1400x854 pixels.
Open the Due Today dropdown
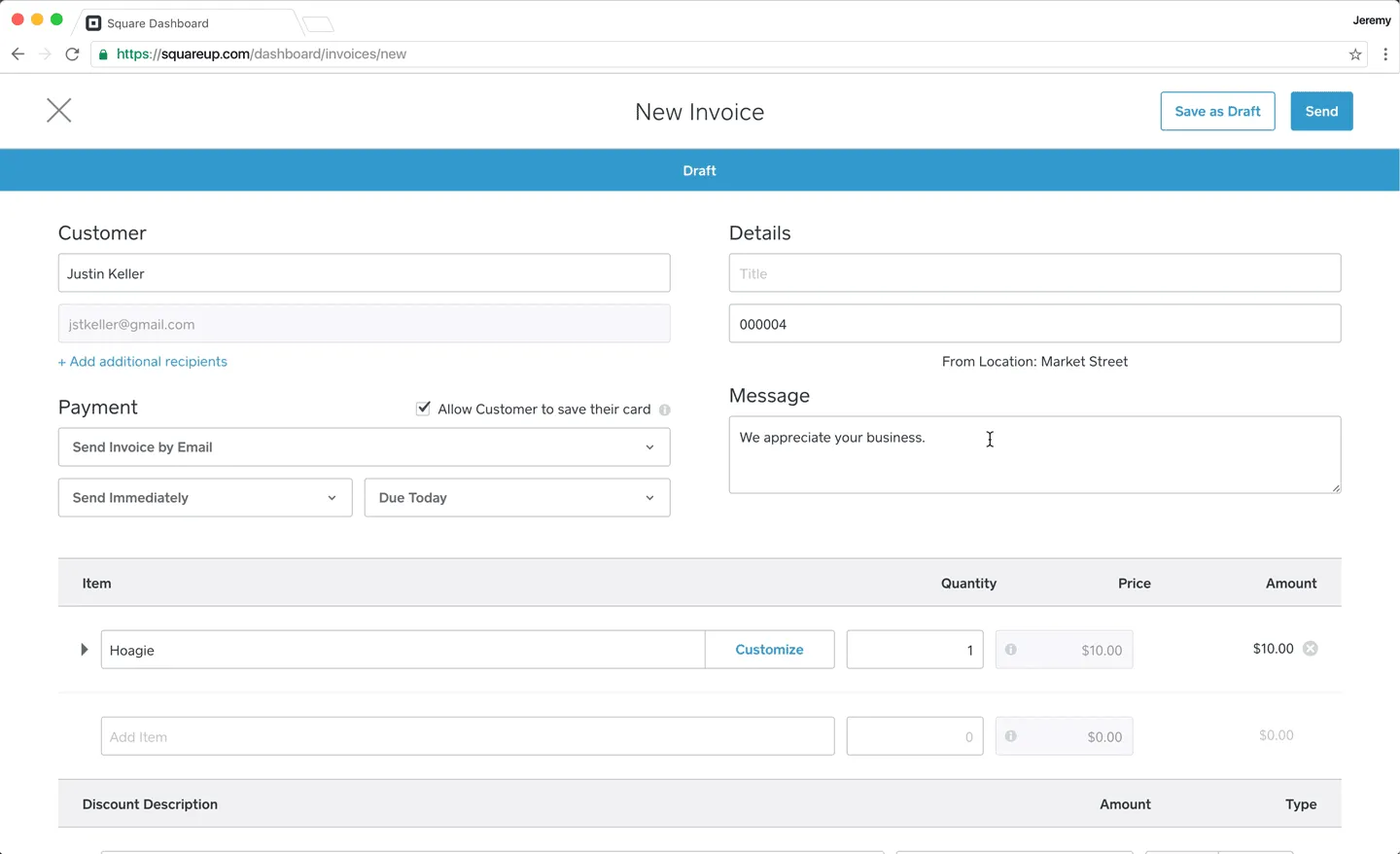click(517, 498)
